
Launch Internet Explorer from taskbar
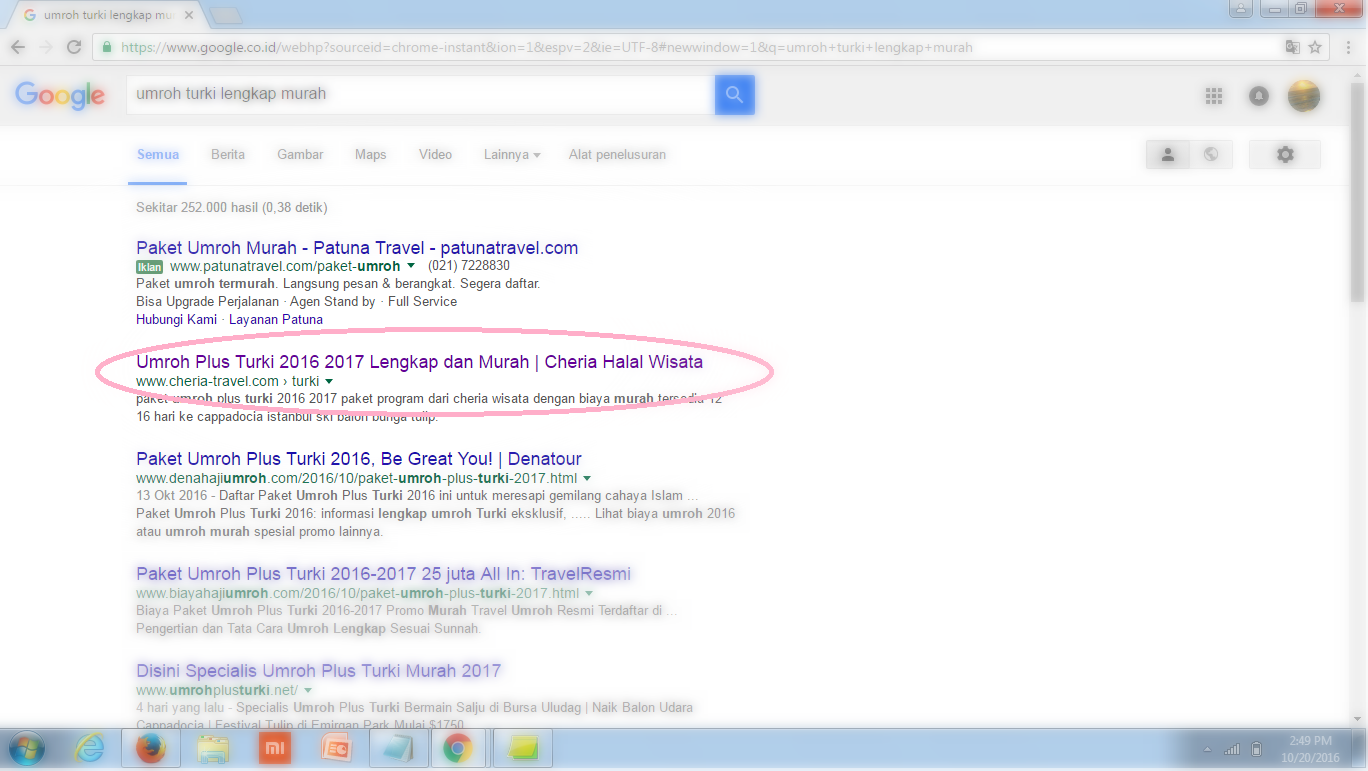89,748
